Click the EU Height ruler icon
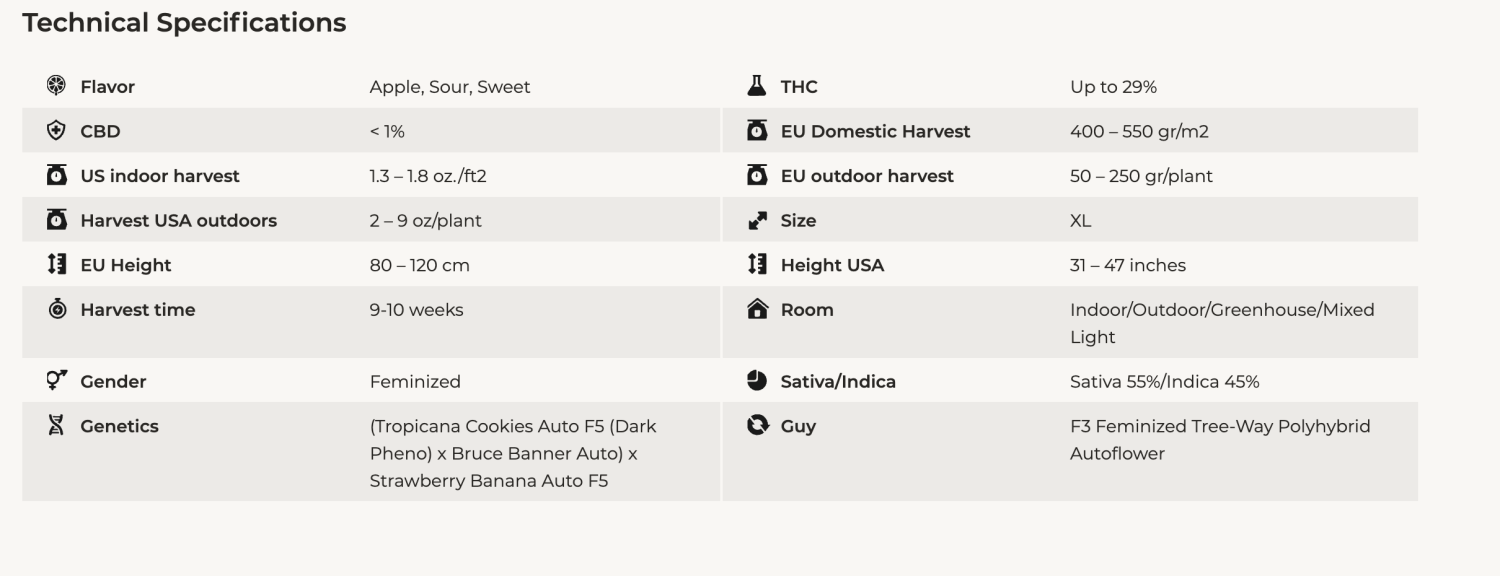The height and width of the screenshot is (576, 1500). [x=57, y=265]
